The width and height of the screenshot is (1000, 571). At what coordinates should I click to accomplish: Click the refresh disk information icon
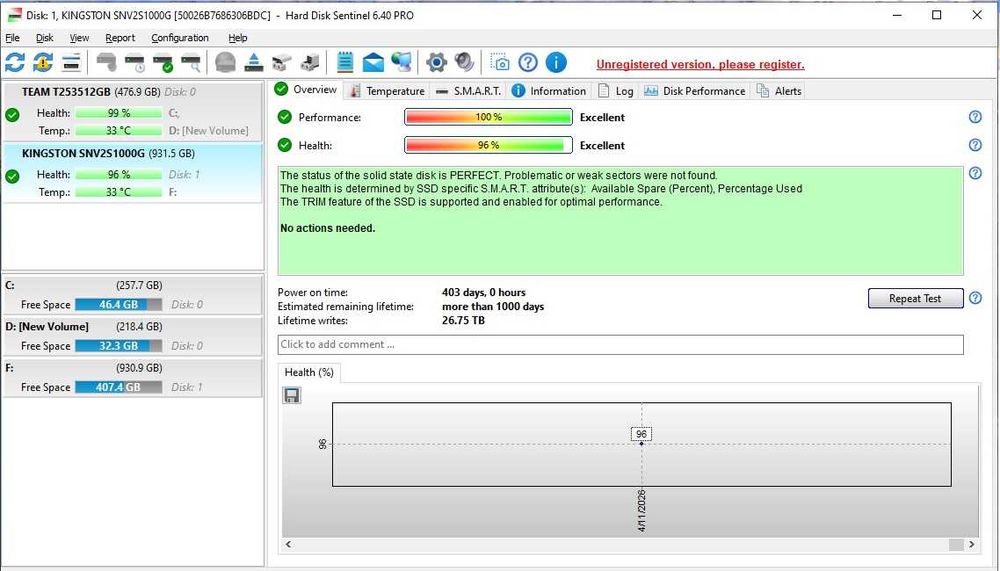pyautogui.click(x=15, y=63)
